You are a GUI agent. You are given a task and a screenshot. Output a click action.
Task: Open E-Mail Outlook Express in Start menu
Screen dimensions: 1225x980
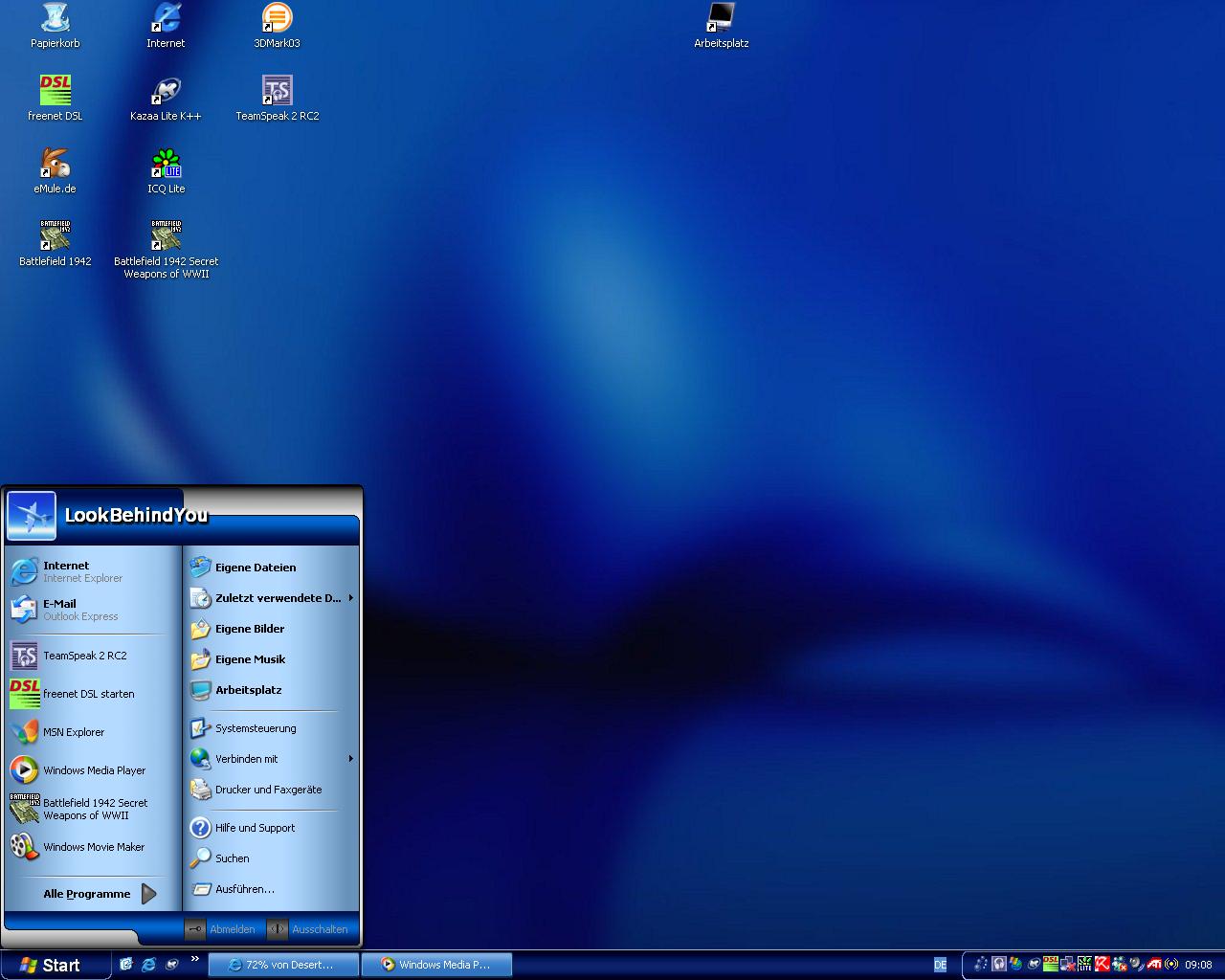point(93,610)
